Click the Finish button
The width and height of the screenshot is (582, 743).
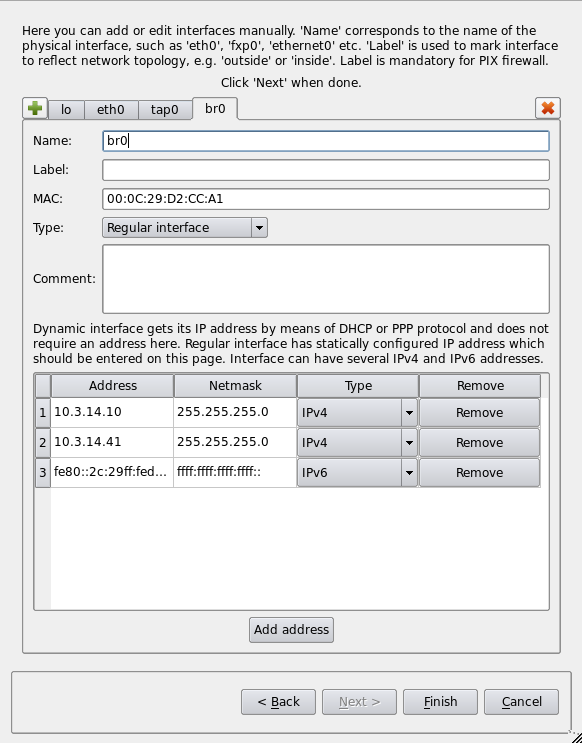coord(440,702)
